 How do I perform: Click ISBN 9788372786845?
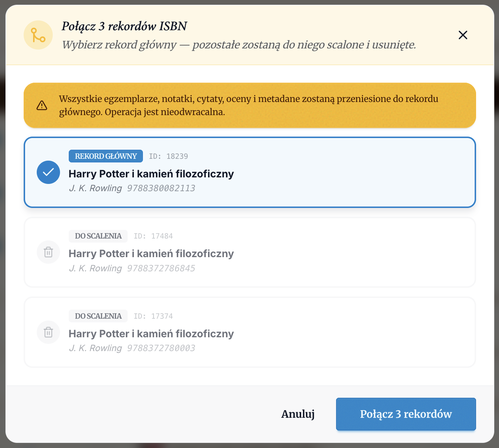click(x=161, y=268)
